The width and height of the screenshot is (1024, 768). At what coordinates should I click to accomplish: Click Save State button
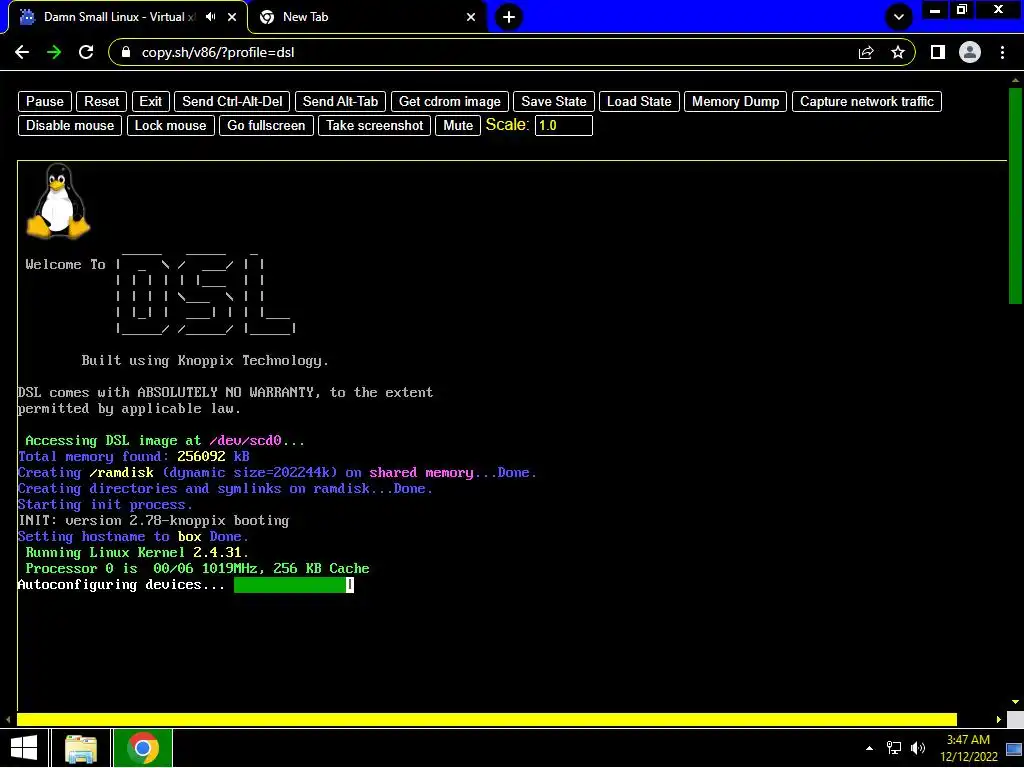pos(554,101)
